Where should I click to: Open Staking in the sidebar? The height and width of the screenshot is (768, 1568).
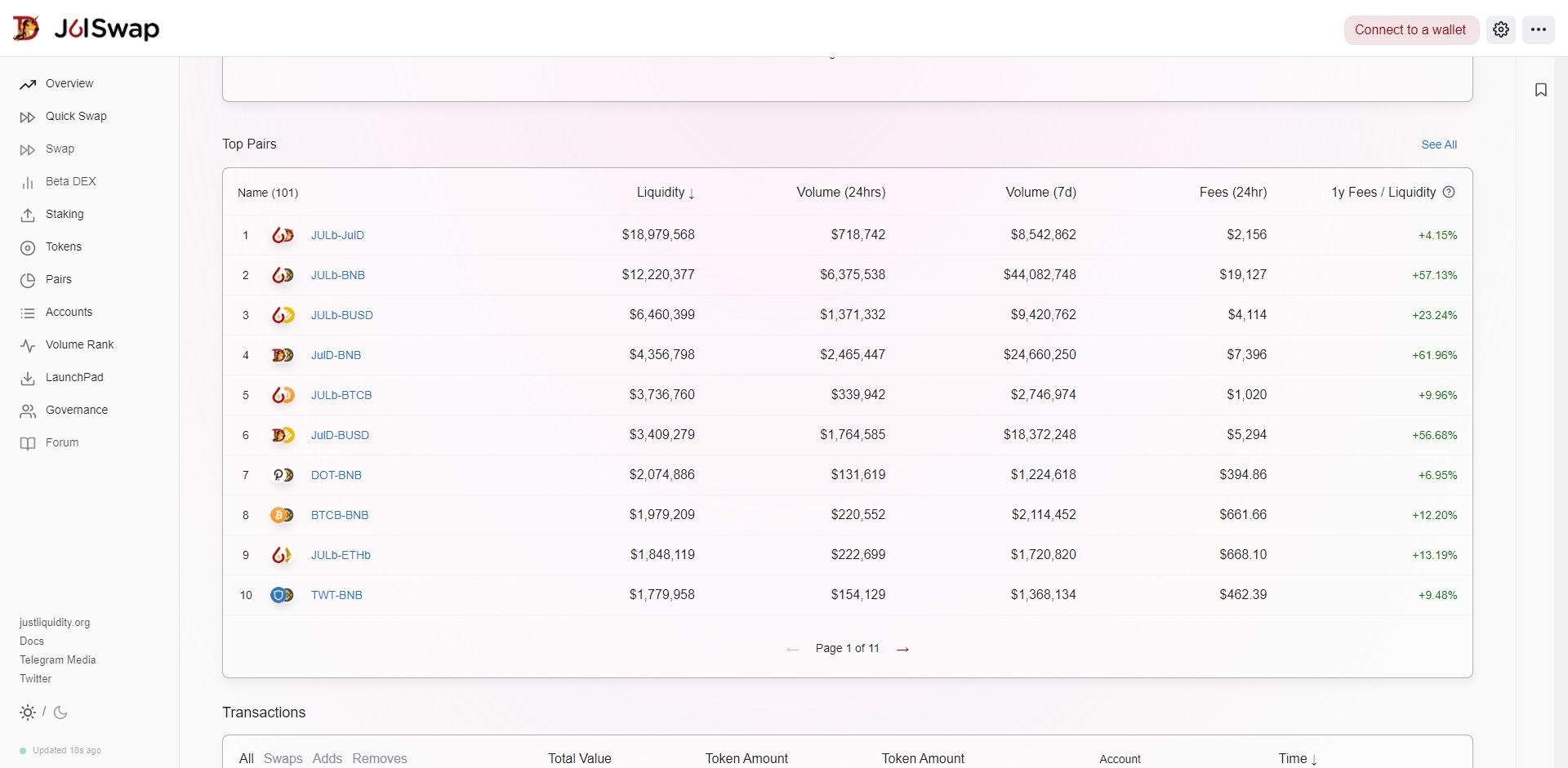point(65,214)
